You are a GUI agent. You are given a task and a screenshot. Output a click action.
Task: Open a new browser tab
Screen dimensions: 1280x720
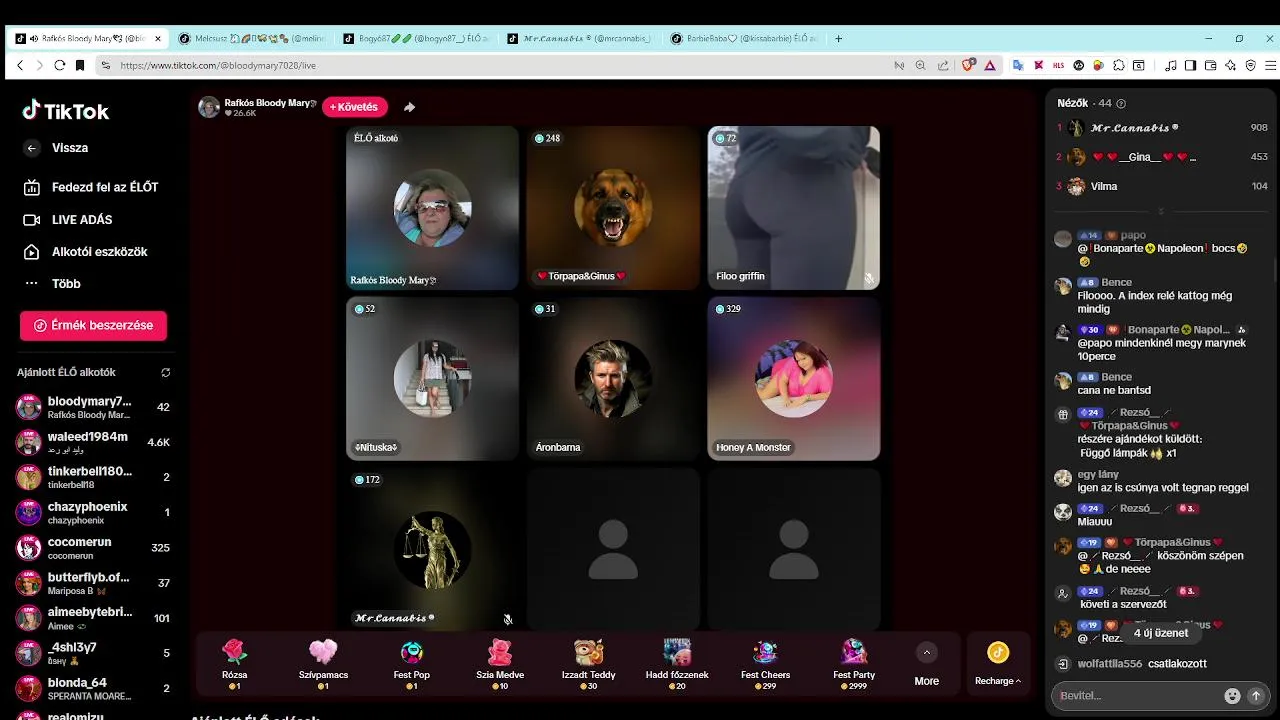[838, 39]
